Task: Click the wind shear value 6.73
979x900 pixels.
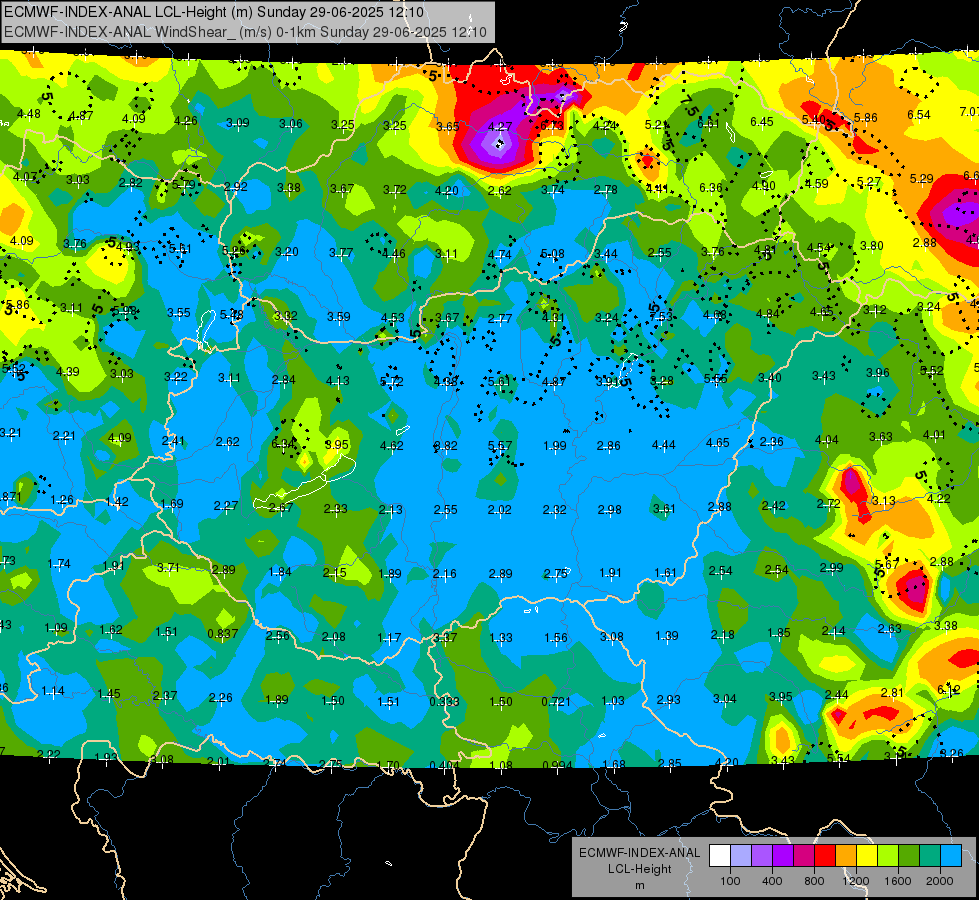Action: (552, 126)
